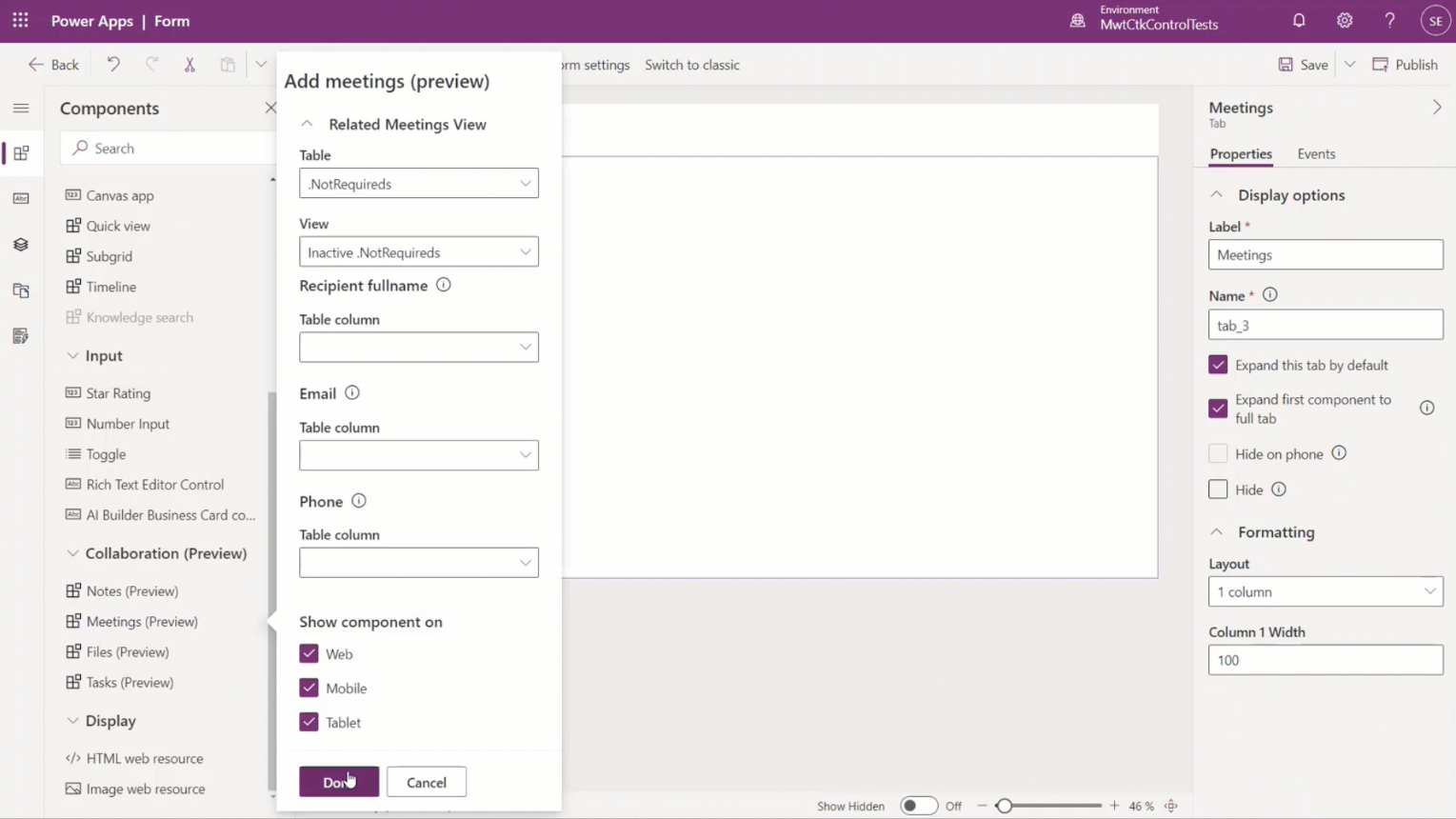Toggle the Show Hidden switch off
This screenshot has width=1456, height=819.
(x=918, y=805)
